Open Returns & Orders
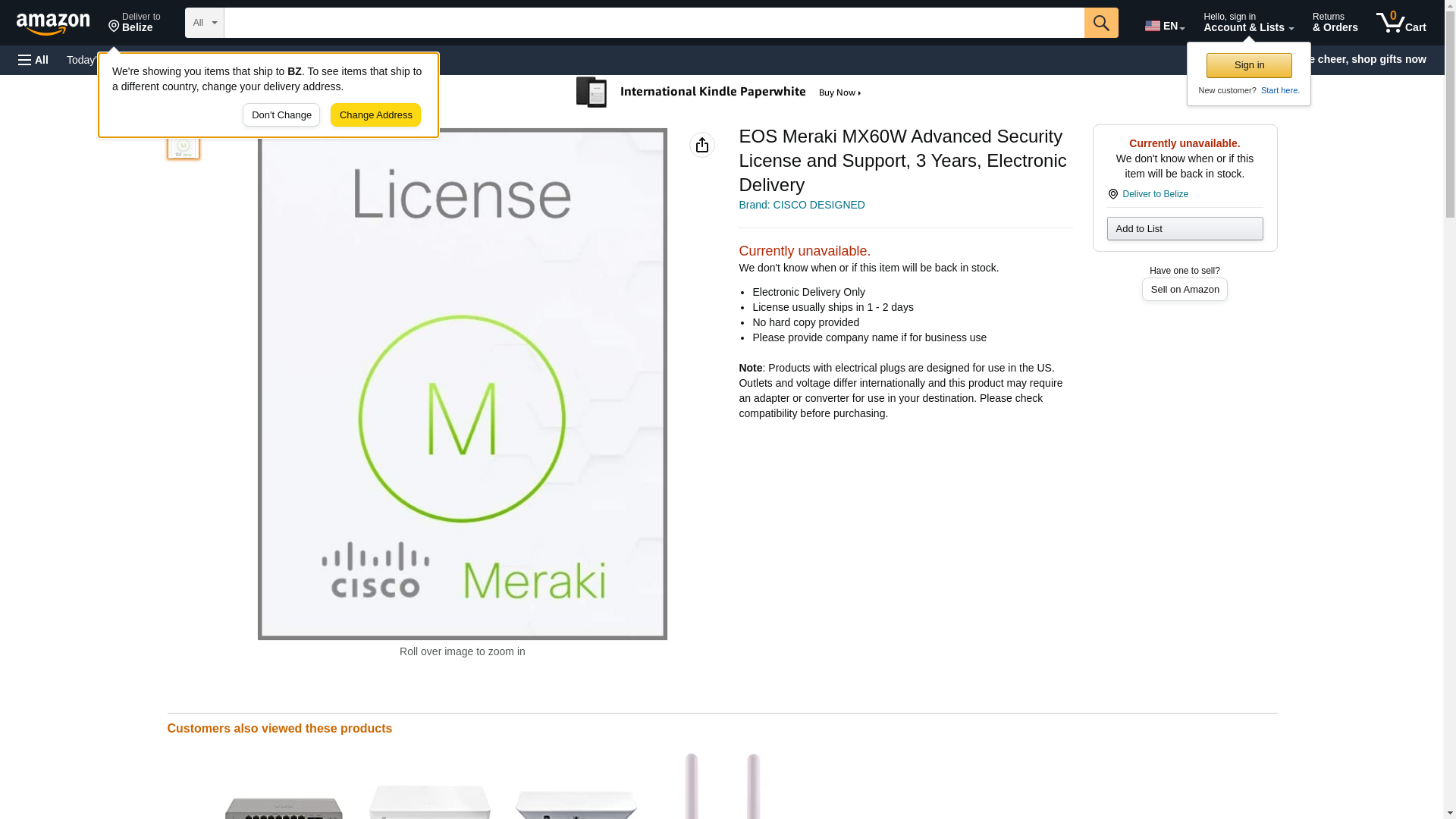This screenshot has width=1456, height=819. tap(1334, 23)
